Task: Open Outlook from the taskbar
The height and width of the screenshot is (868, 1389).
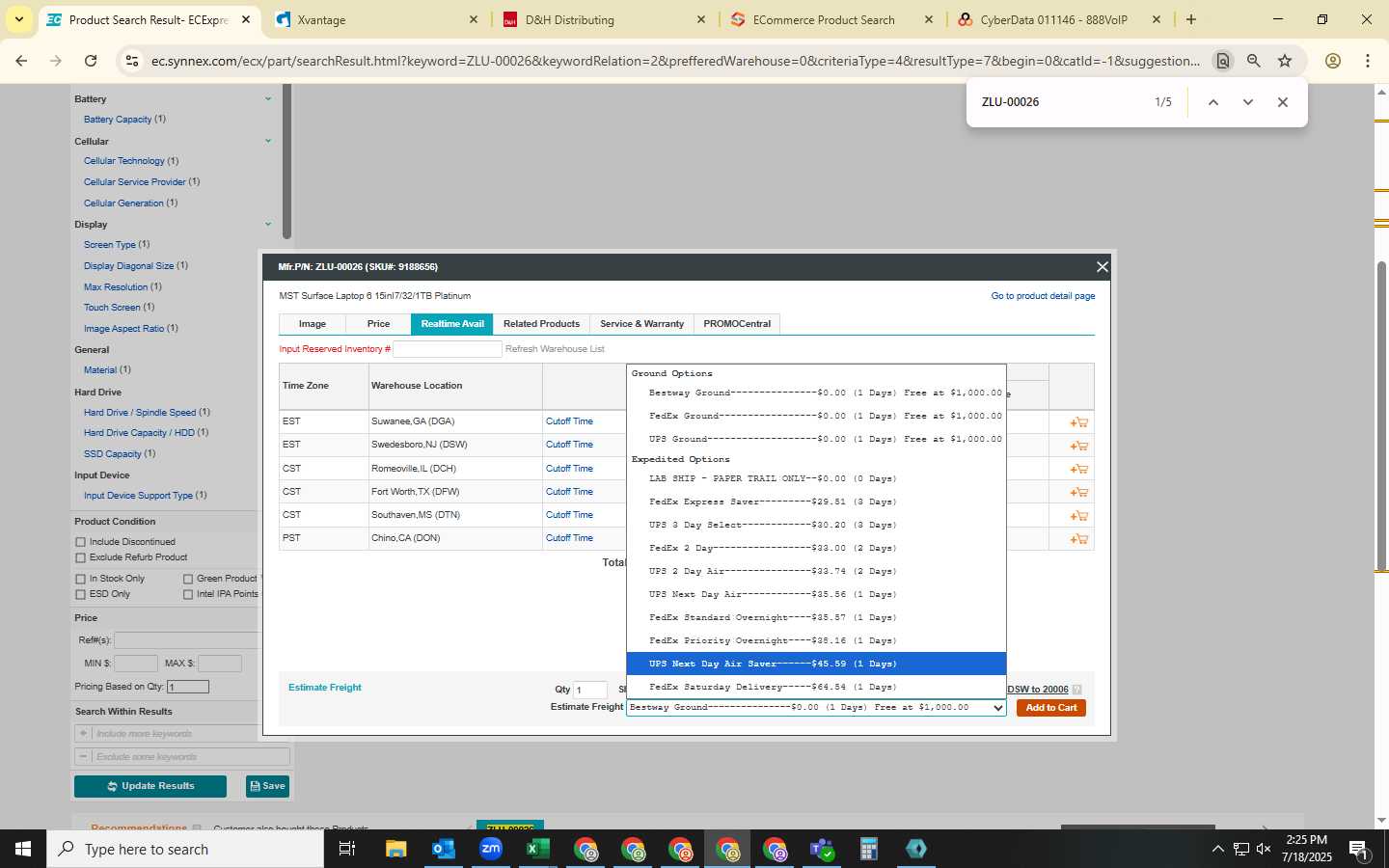Action: (443, 849)
